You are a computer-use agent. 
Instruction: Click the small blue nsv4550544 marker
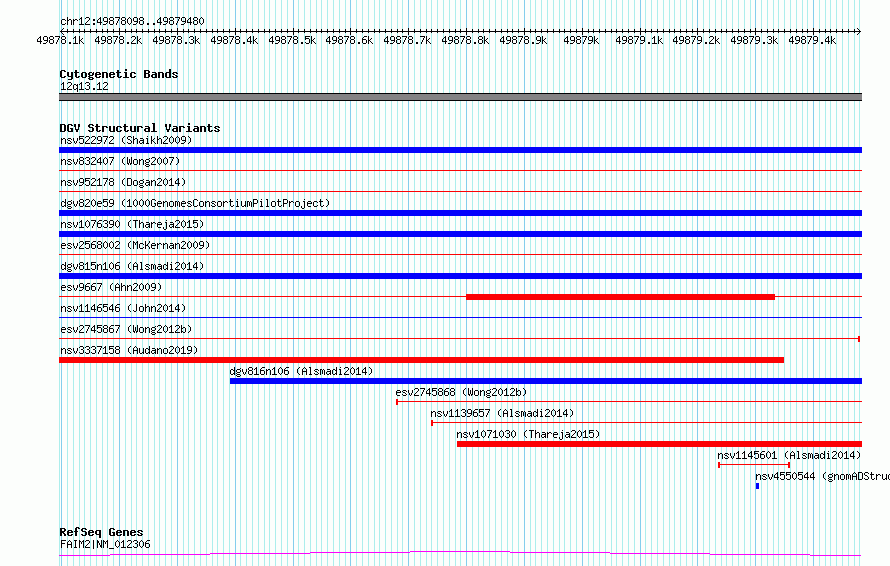(757, 486)
